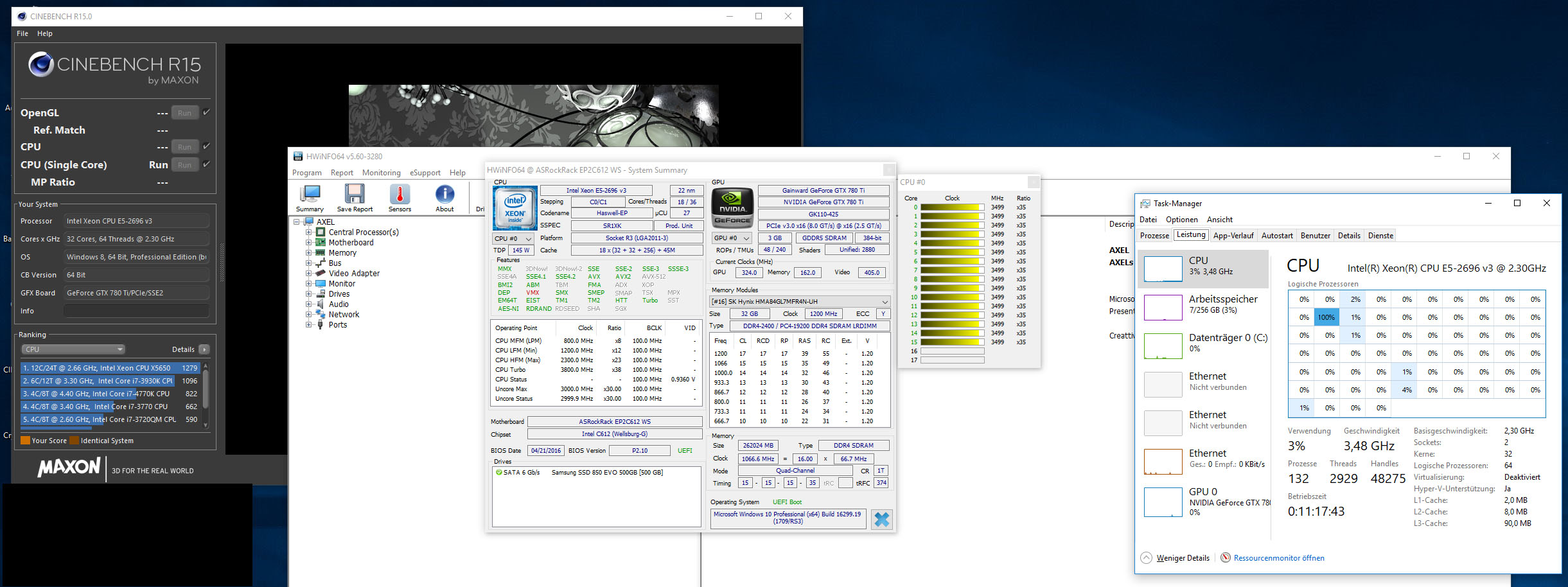Viewport: 1568px width, 587px height.
Task: Switch to the Prozesse tab
Action: click(1154, 236)
